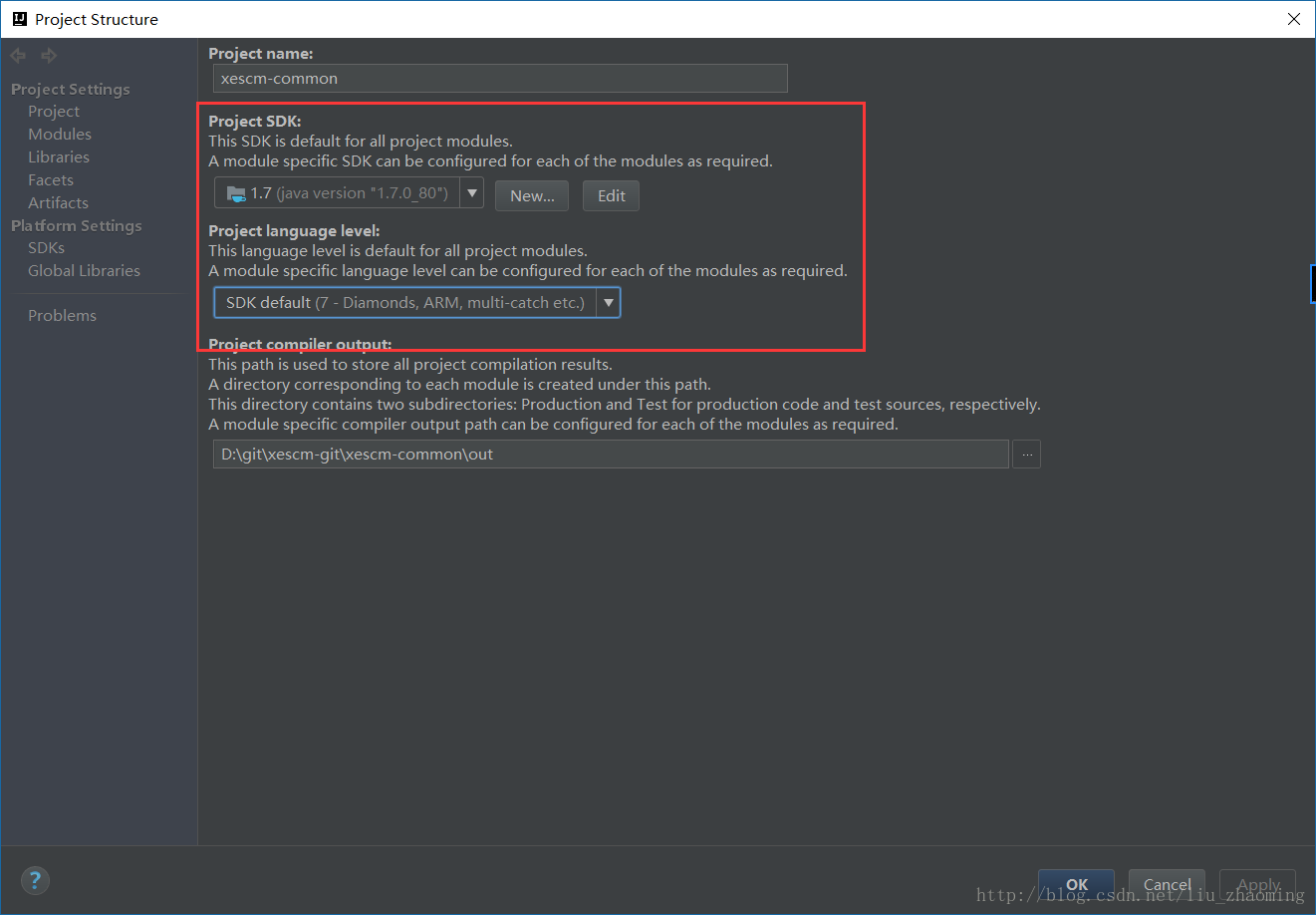Image resolution: width=1316 pixels, height=915 pixels.
Task: Open the Artifacts settings page
Action: tap(58, 203)
